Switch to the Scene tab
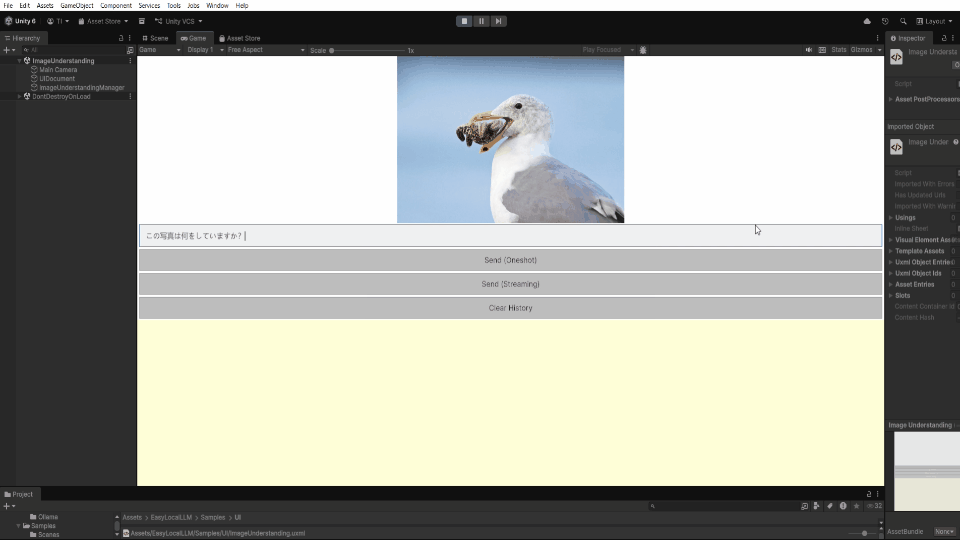This screenshot has height=540, width=960. coord(156,38)
